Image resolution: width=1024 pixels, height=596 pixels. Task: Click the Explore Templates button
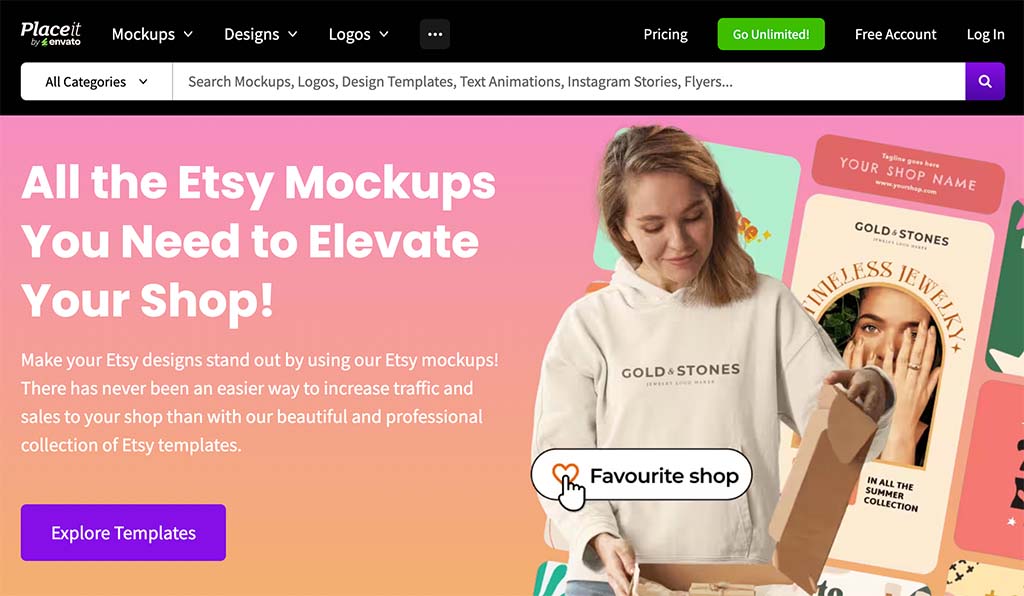[x=123, y=533]
